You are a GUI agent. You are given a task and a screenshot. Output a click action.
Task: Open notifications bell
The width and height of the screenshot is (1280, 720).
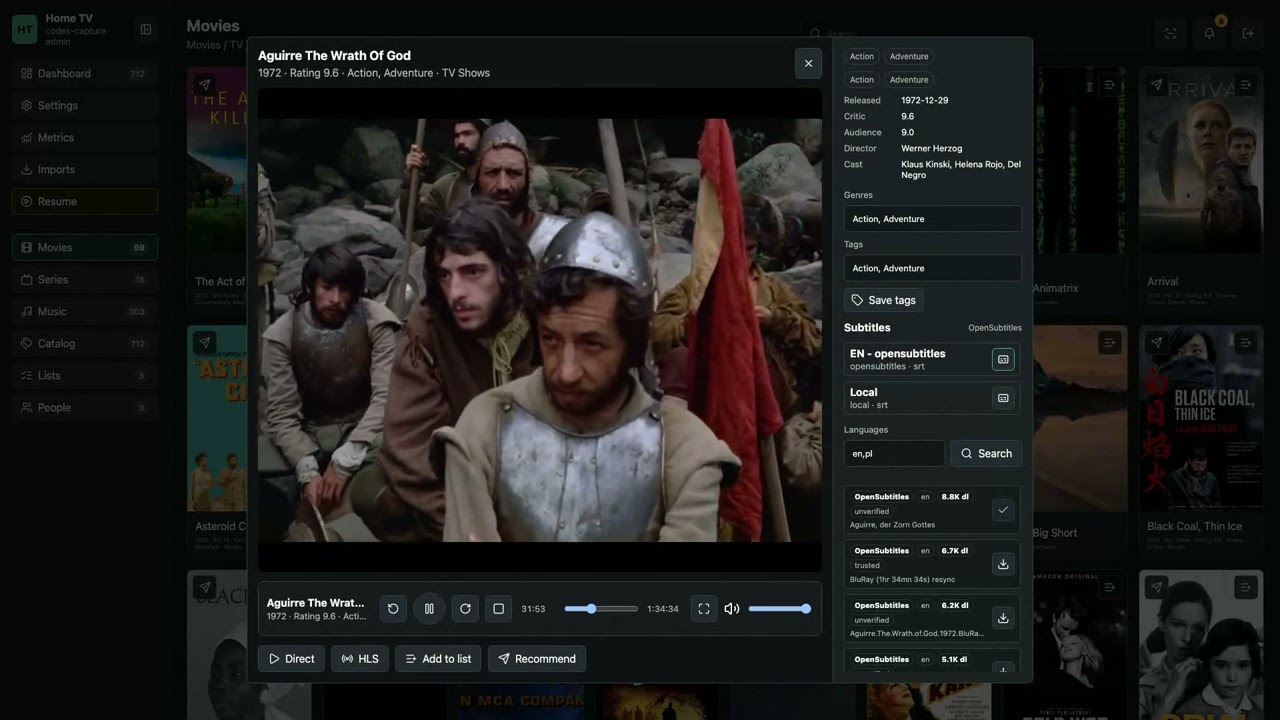(1209, 33)
